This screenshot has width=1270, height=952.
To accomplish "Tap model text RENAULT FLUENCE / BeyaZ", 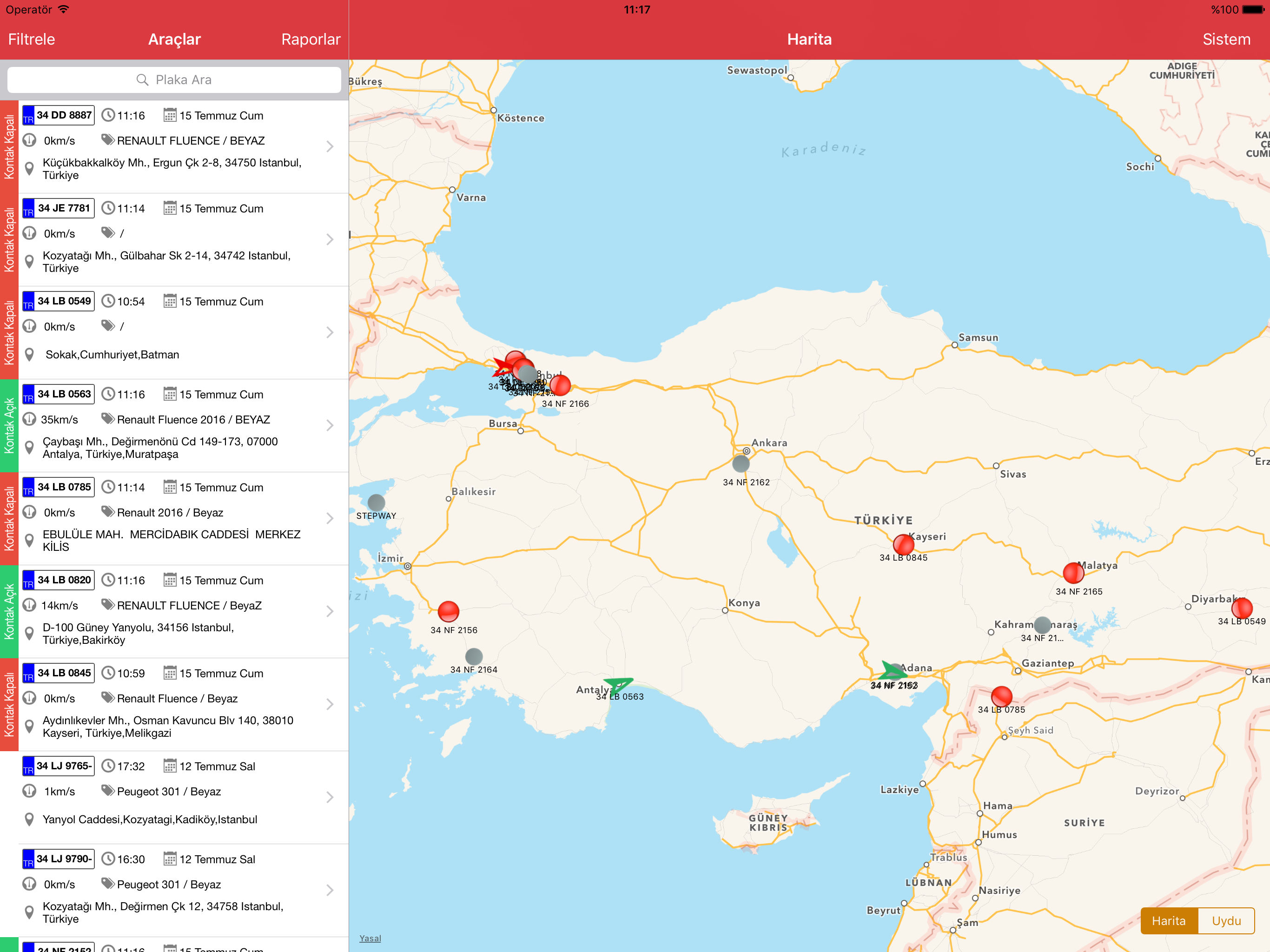I will point(190,605).
